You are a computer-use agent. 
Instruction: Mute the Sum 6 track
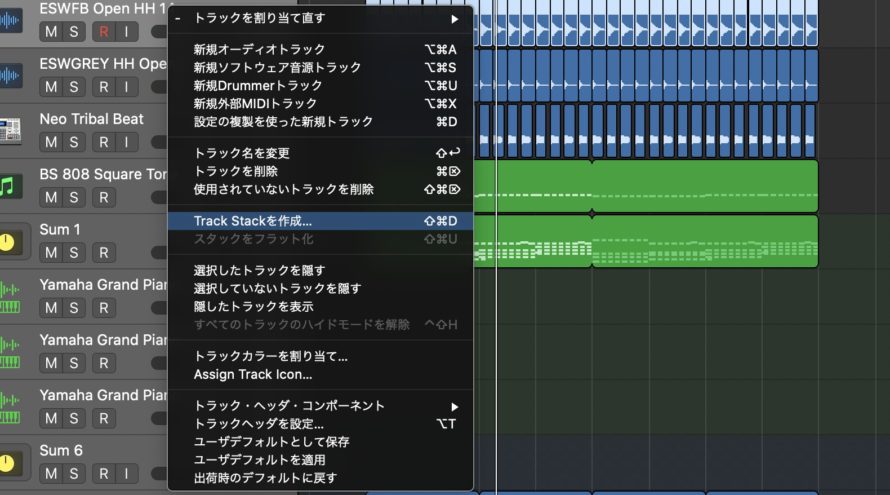pos(51,473)
